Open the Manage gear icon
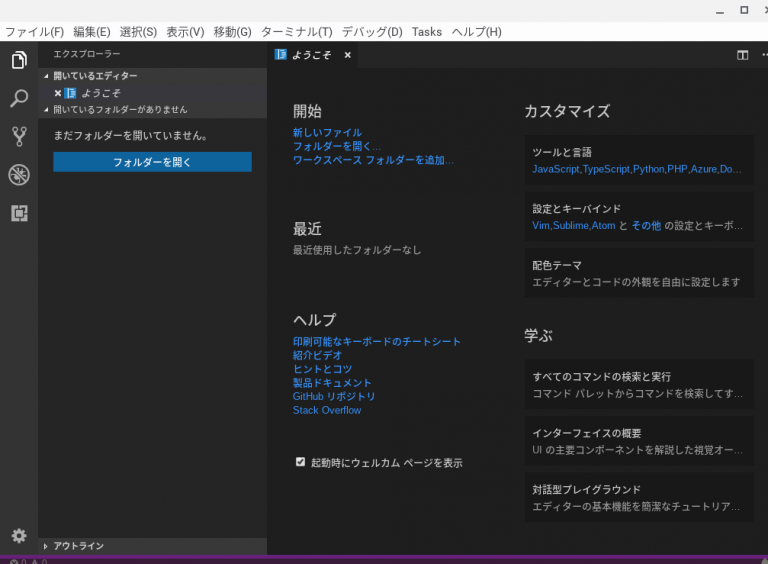The width and height of the screenshot is (768, 564). coord(19,535)
